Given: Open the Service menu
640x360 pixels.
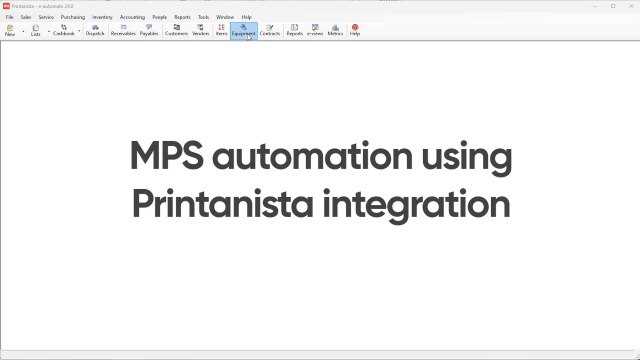Looking at the screenshot, I should (x=46, y=17).
